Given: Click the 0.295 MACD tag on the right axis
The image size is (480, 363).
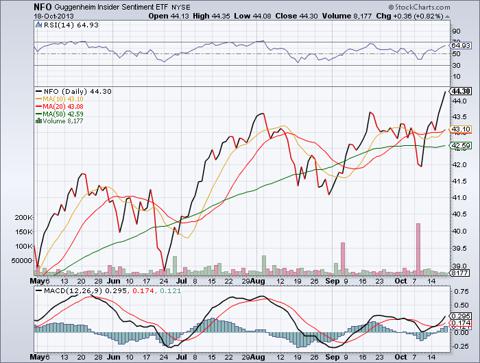Looking at the screenshot, I should click(461, 316).
